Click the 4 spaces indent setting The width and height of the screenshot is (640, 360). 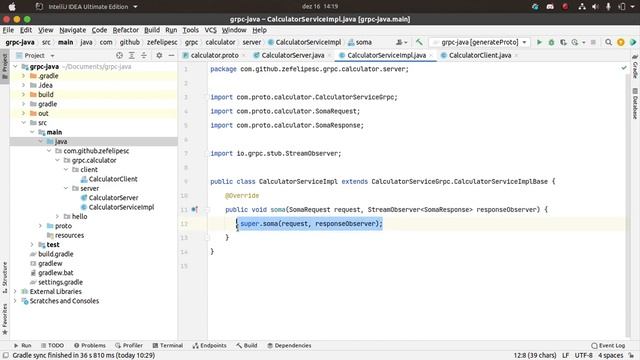[611, 356]
